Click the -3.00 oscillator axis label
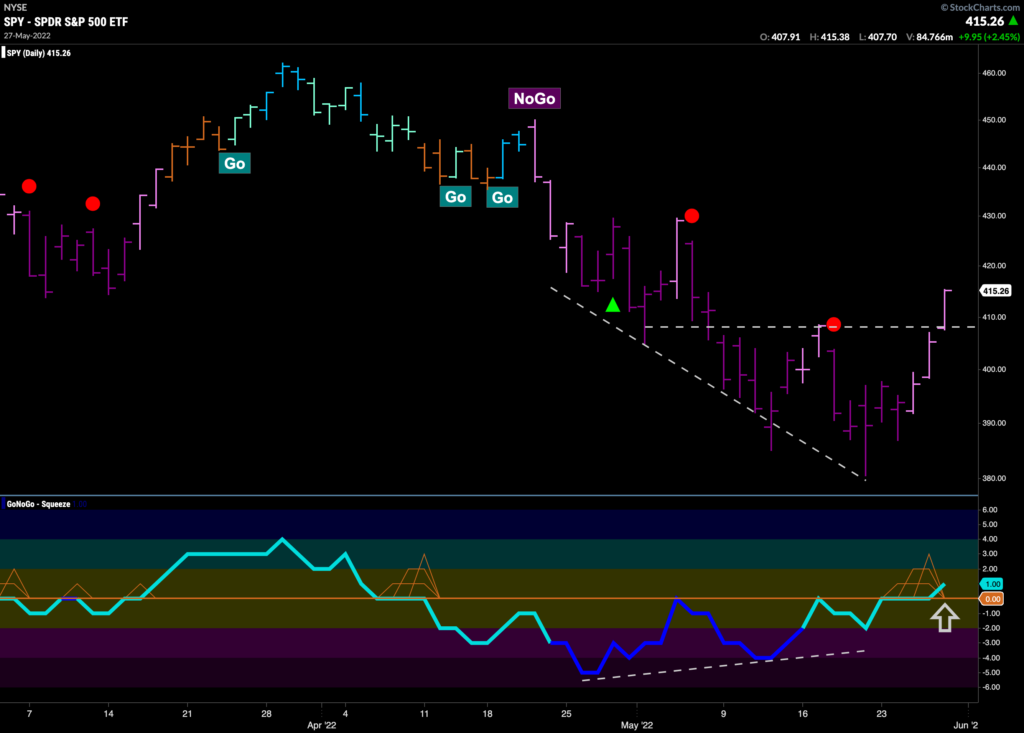Image resolution: width=1024 pixels, height=733 pixels. click(x=989, y=643)
